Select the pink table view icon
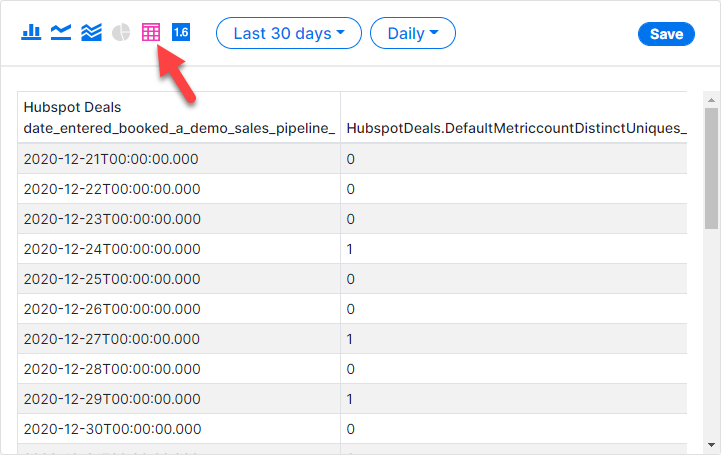This screenshot has width=721, height=455. point(151,33)
